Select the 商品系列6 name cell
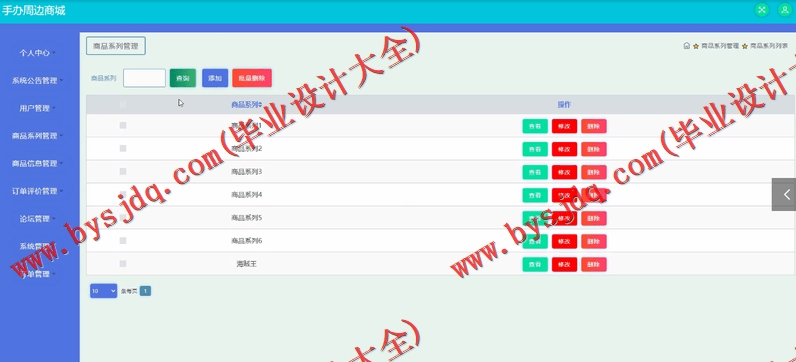Screen dimensions: 796x362 (x=246, y=241)
